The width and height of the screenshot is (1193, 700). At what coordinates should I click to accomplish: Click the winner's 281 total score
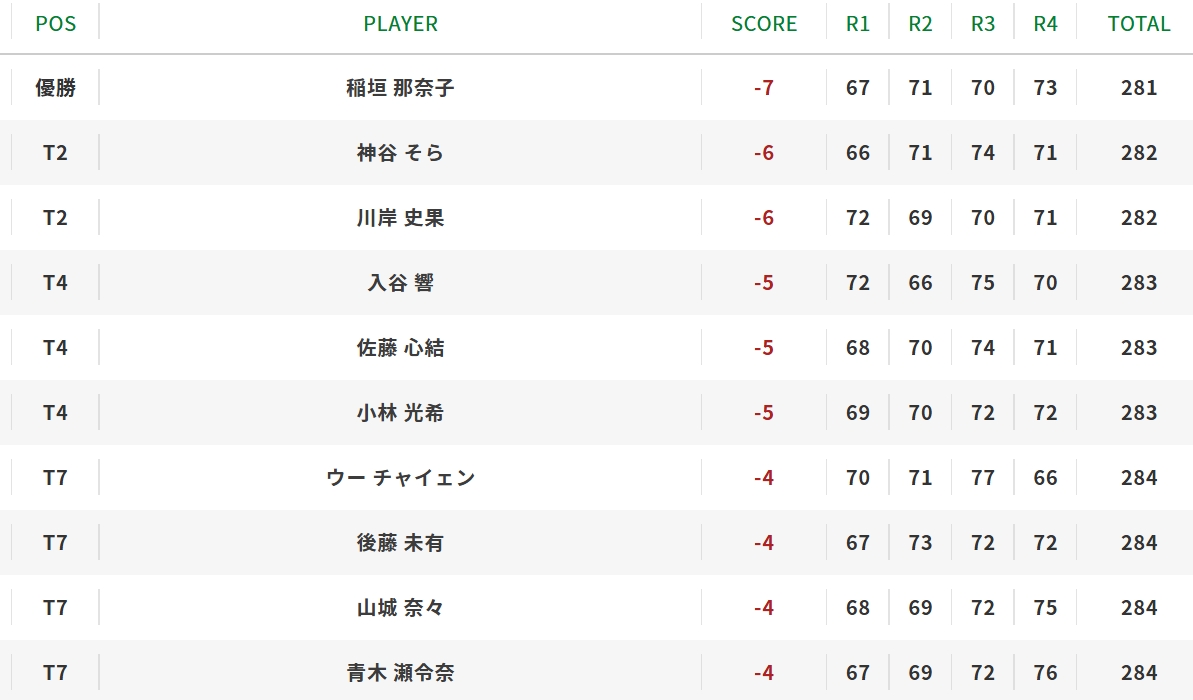tap(1138, 88)
